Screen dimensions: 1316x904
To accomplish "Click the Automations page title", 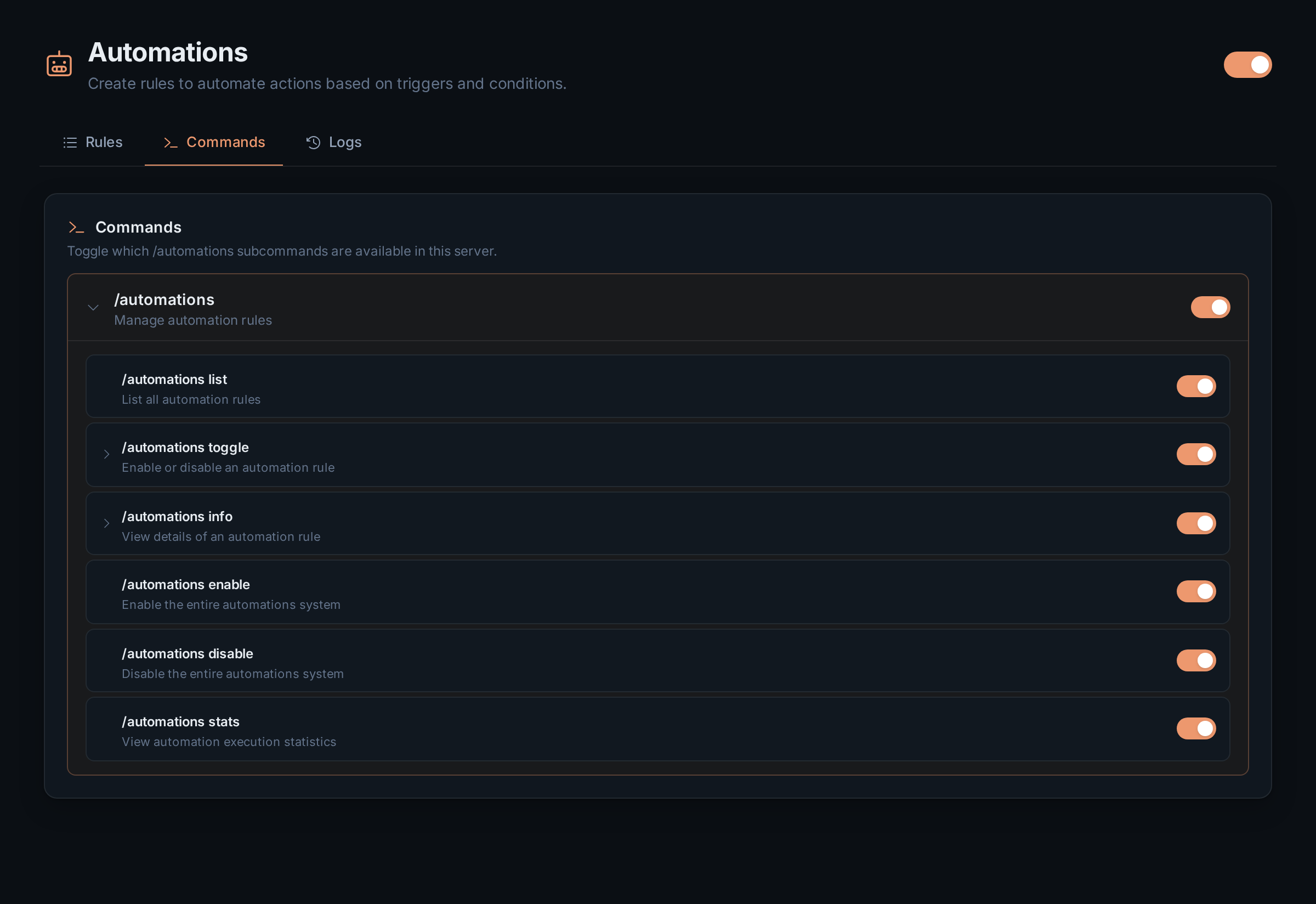I will tap(168, 52).
